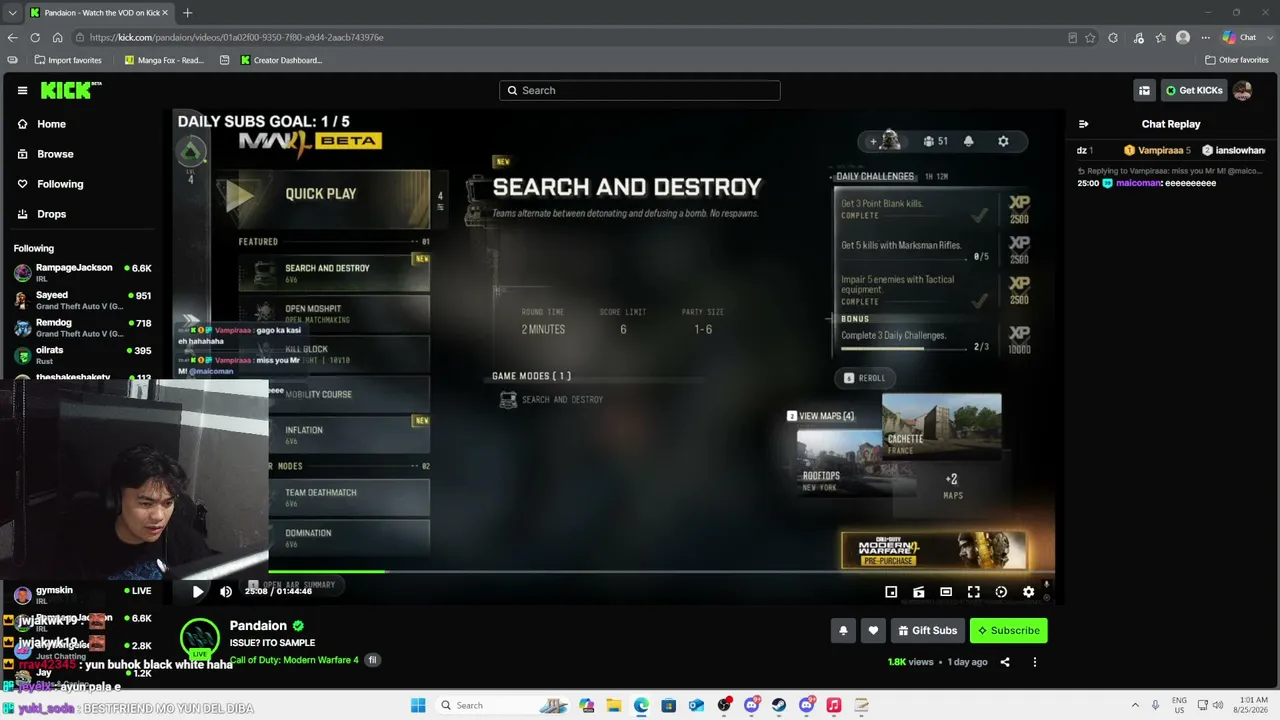Enable mini player mode

pyautogui.click(x=891, y=592)
